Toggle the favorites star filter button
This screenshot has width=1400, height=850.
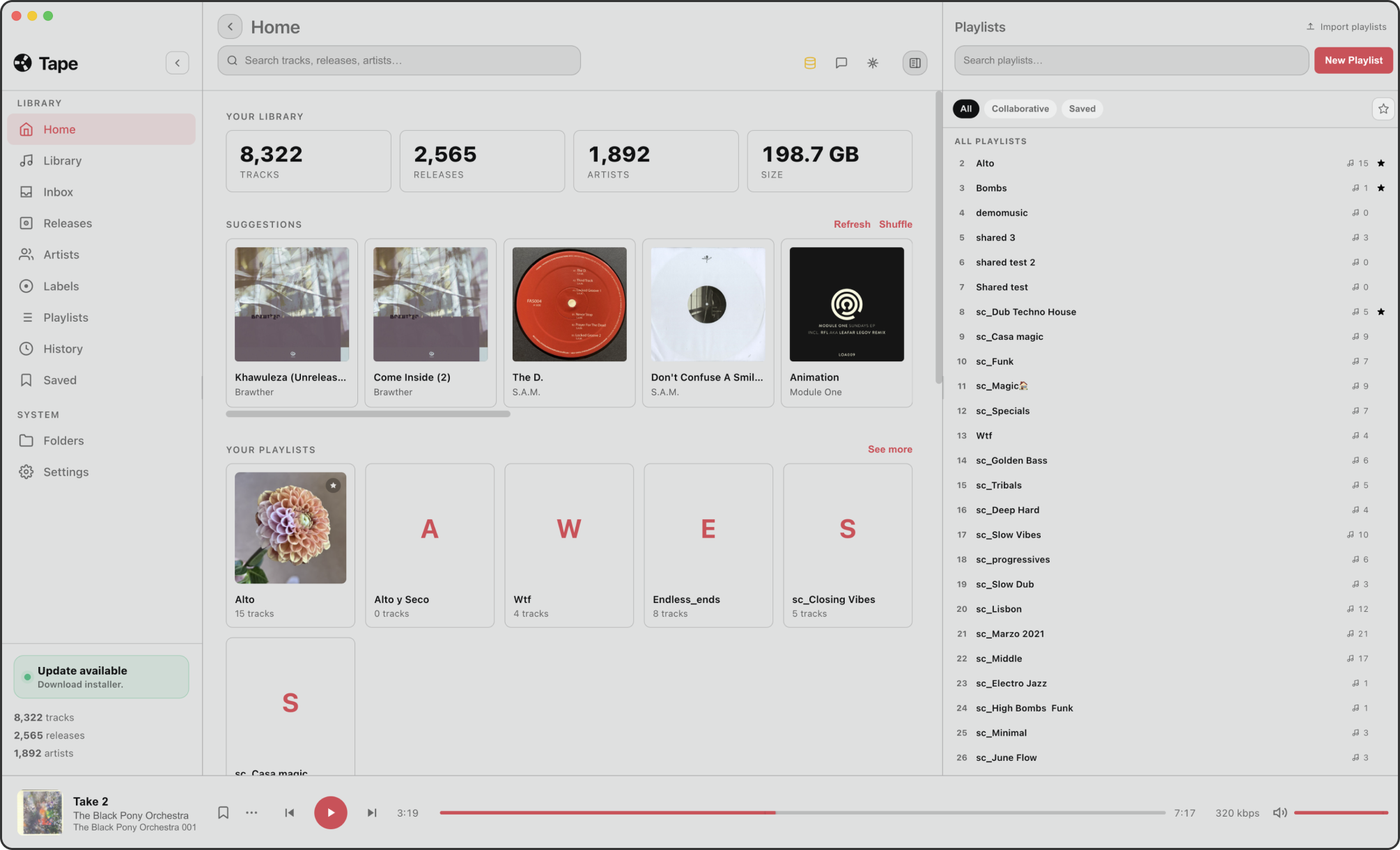[1383, 109]
